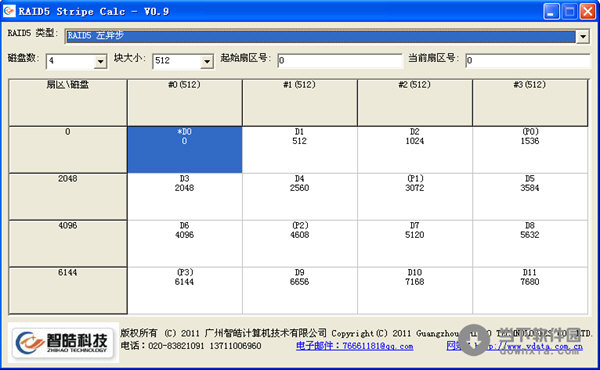Close the RAID5 Stripe Calc window

(587, 11)
